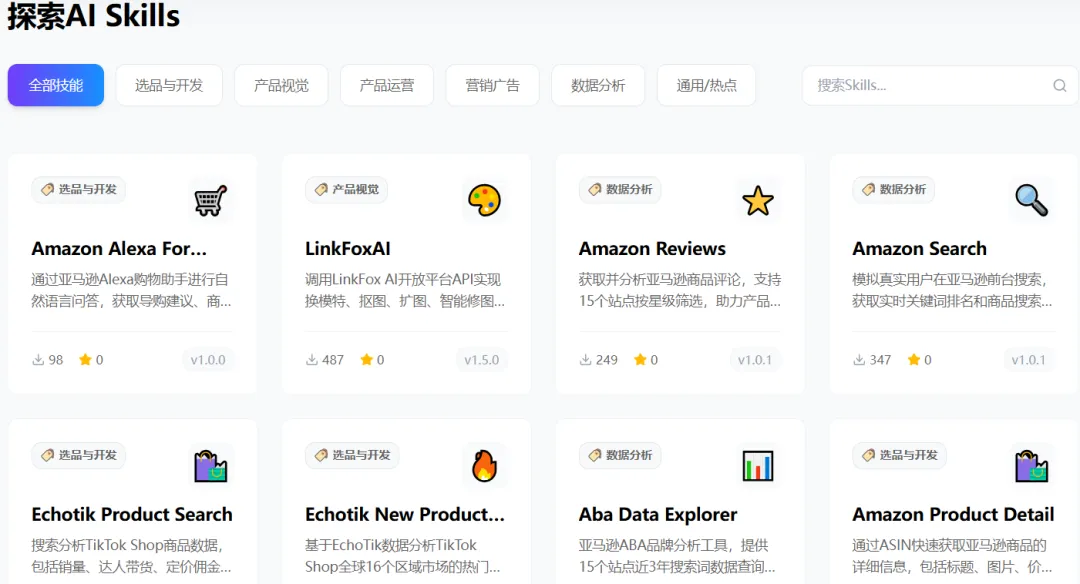This screenshot has height=584, width=1080.
Task: Click the download count 249
Action: tap(607, 359)
